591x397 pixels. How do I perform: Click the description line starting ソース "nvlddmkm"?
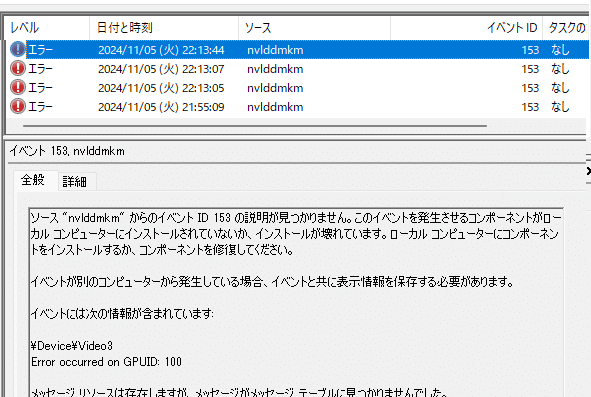[x=296, y=218]
